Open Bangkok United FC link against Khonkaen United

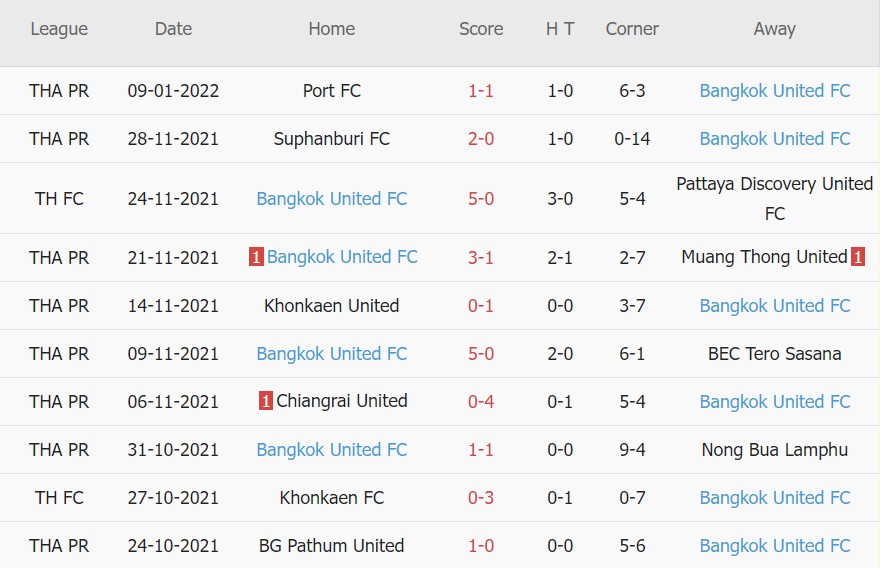774,306
